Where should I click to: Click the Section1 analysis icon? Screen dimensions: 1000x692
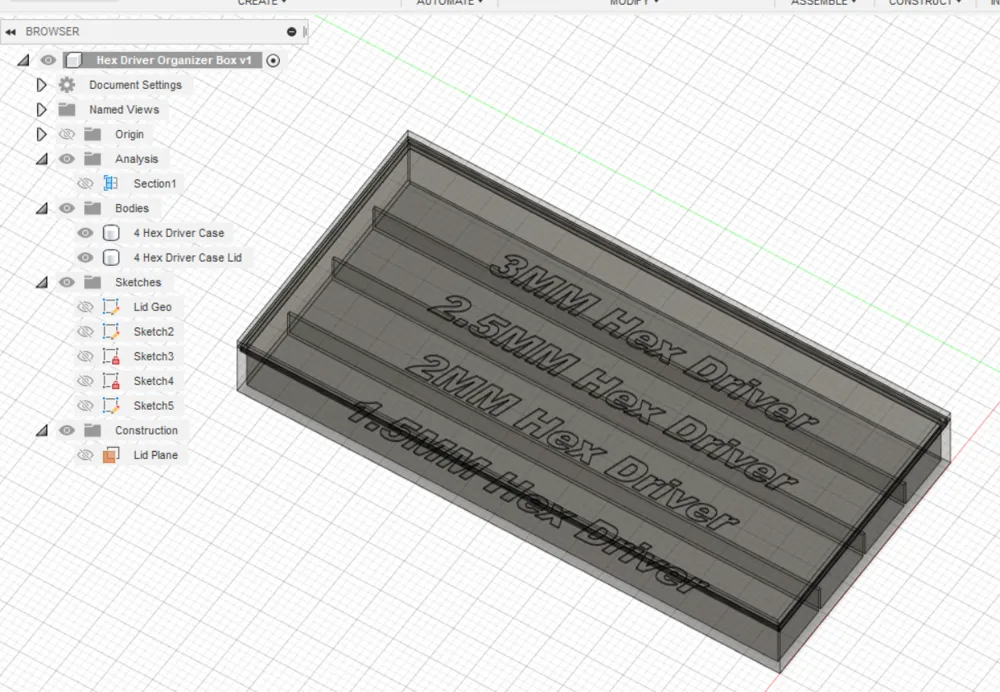pos(111,184)
